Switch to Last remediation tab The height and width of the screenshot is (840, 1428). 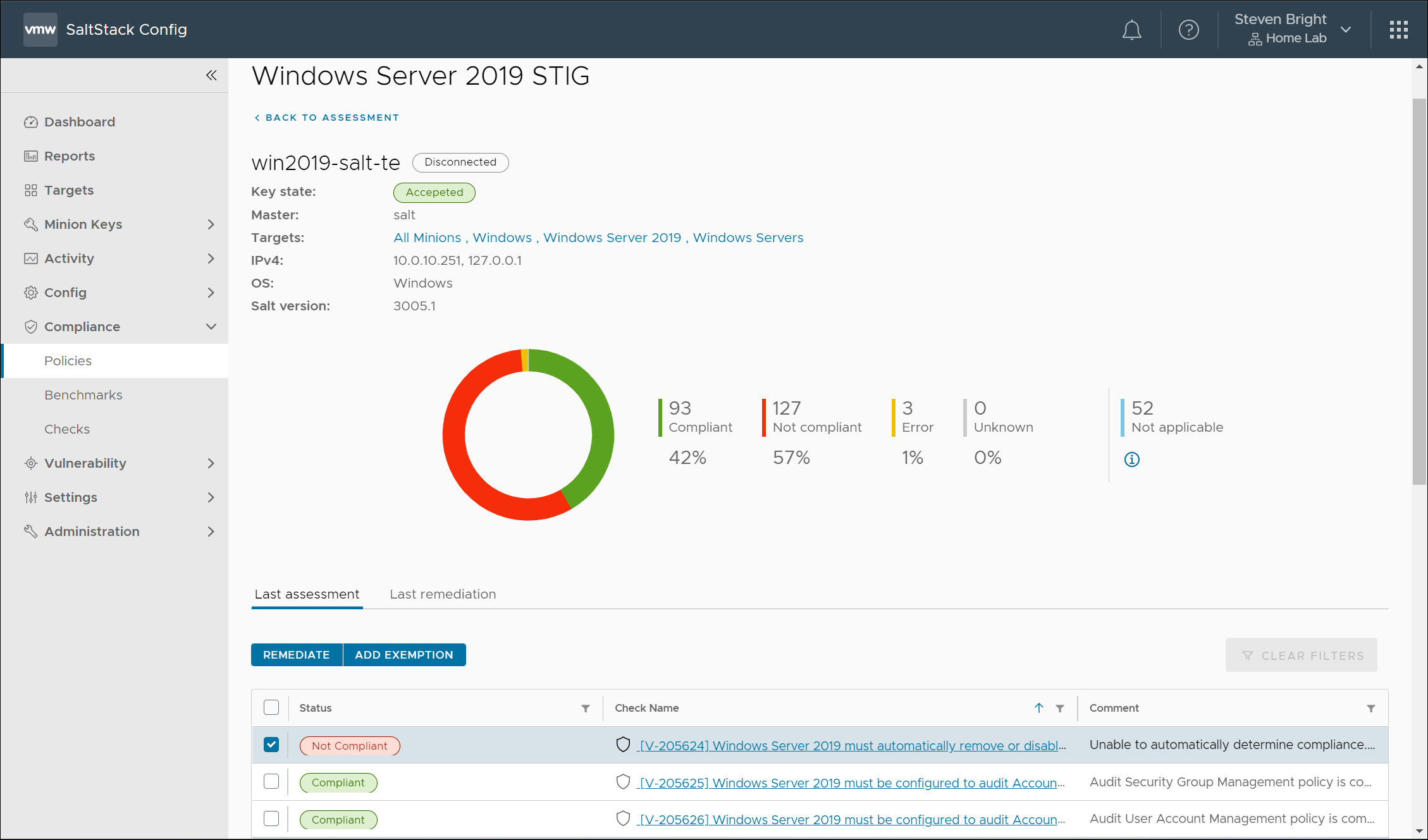point(443,594)
